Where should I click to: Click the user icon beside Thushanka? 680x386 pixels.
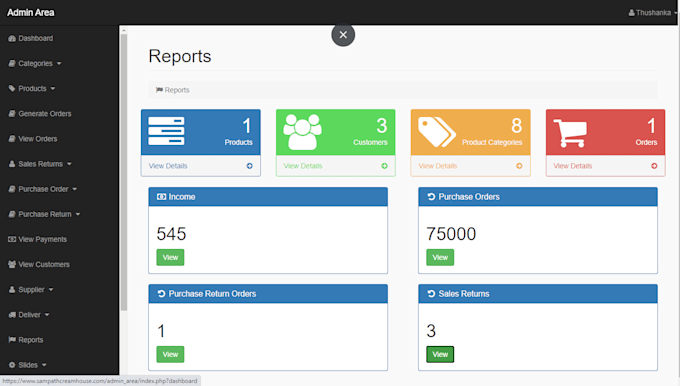(x=631, y=13)
